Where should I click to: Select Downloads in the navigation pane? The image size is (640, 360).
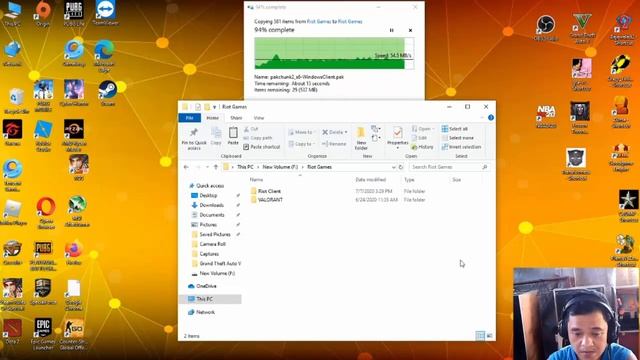pos(211,205)
